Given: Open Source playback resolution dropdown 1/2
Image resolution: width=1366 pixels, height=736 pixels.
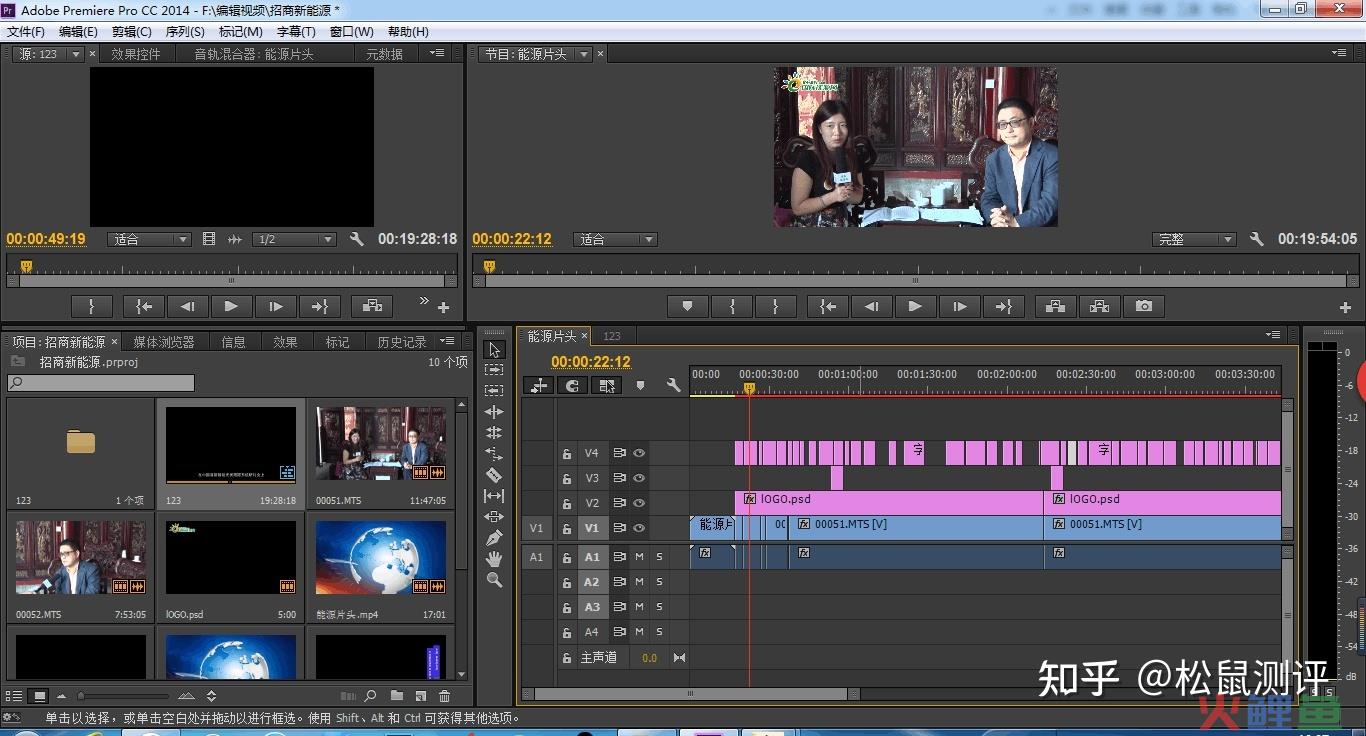Looking at the screenshot, I should [294, 239].
